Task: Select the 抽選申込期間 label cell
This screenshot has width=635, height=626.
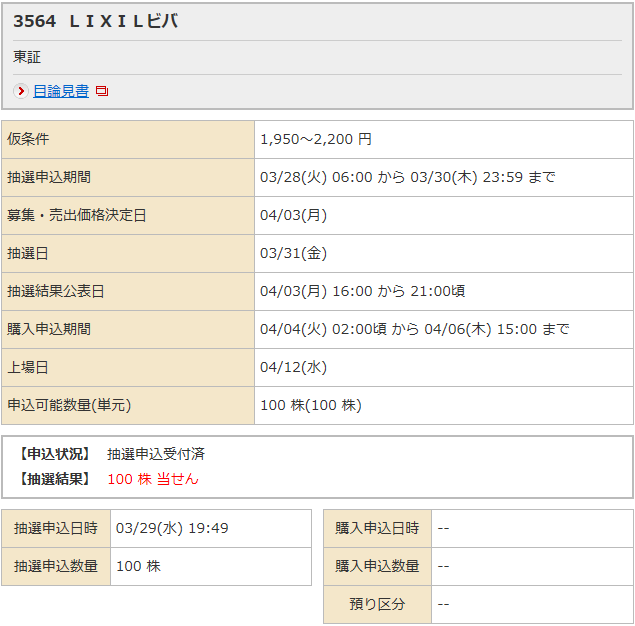Action: click(x=128, y=177)
